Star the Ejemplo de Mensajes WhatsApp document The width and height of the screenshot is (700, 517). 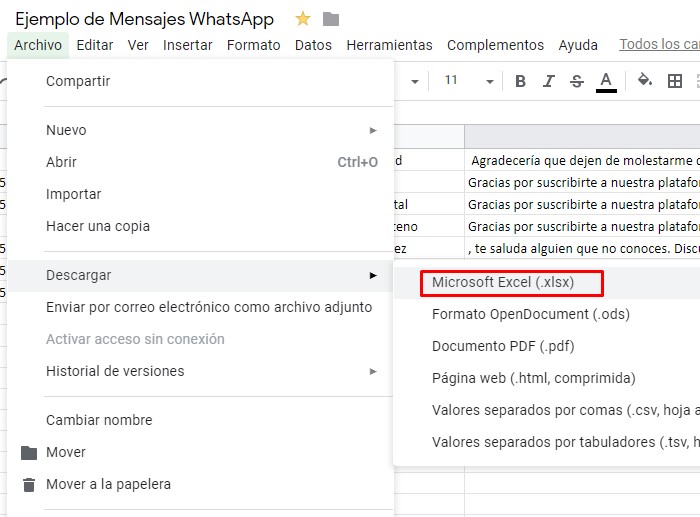pos(303,19)
